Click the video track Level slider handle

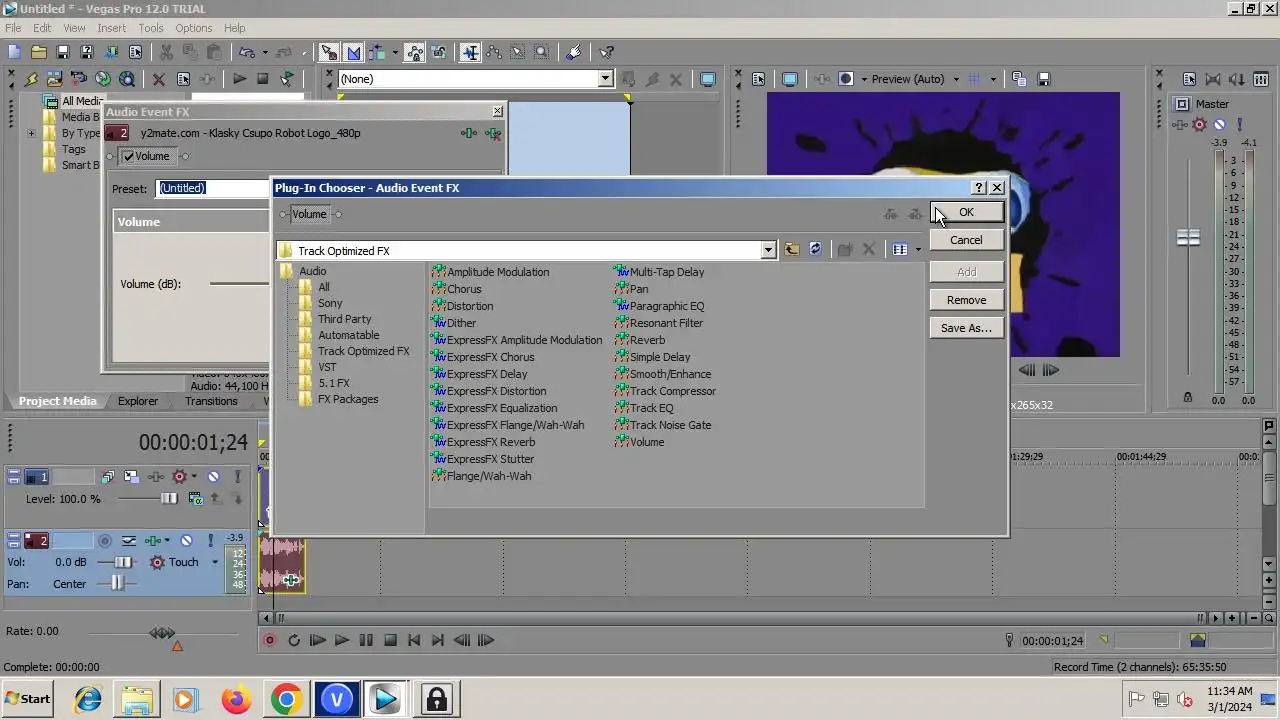click(x=169, y=499)
